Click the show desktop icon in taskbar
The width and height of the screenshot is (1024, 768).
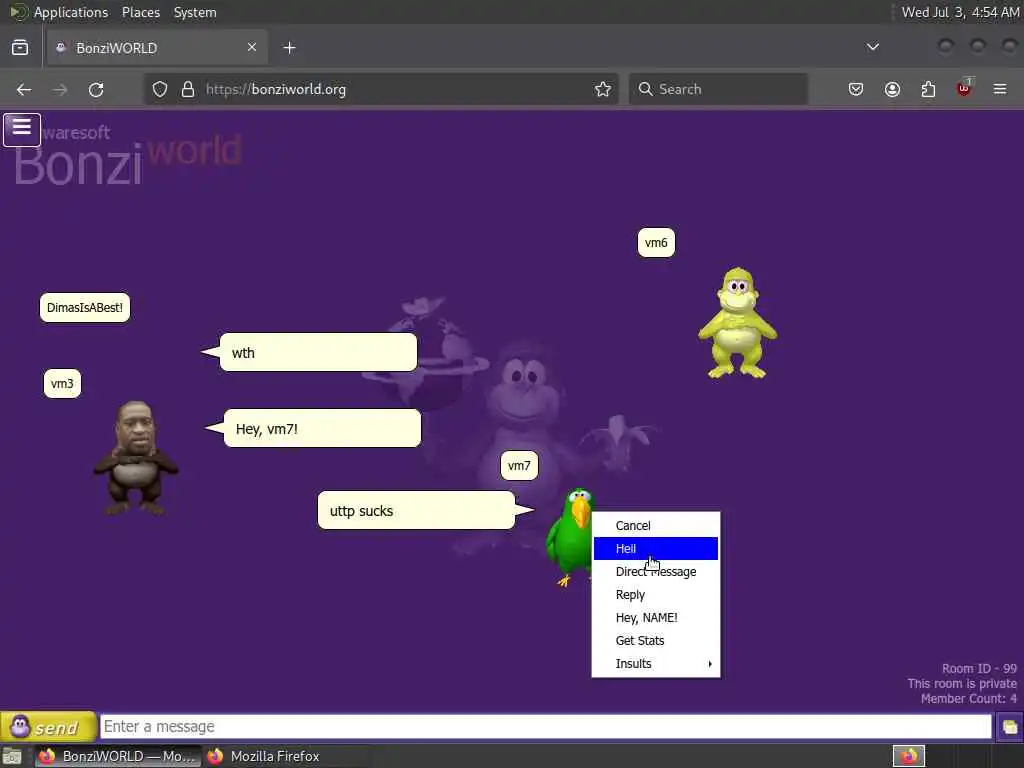(x=12, y=756)
